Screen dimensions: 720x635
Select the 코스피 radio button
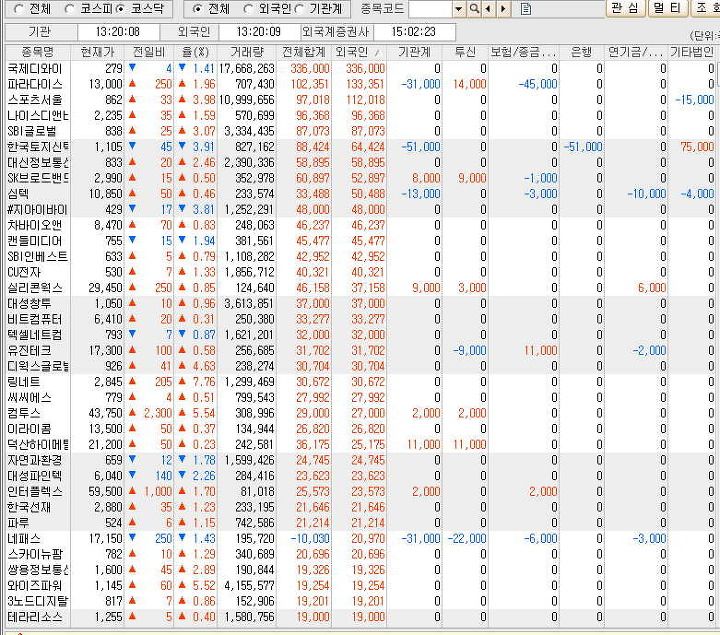[x=70, y=9]
